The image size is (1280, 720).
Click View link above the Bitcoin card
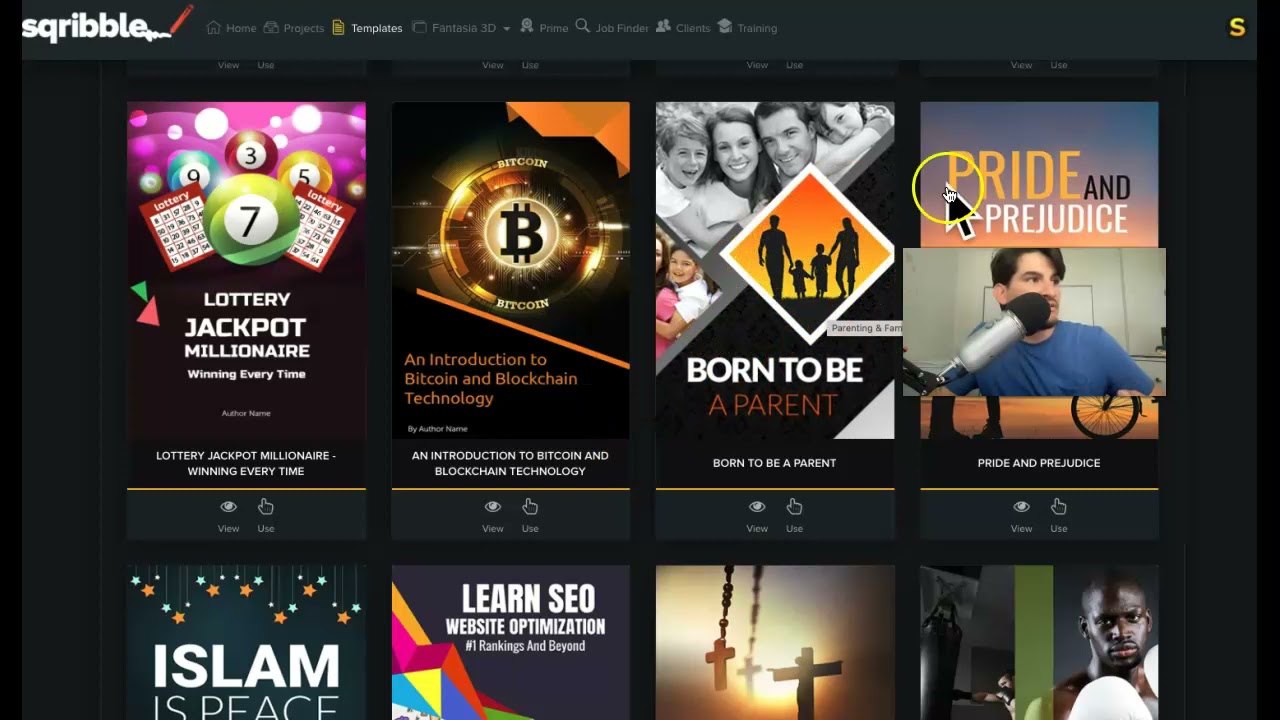tap(492, 65)
